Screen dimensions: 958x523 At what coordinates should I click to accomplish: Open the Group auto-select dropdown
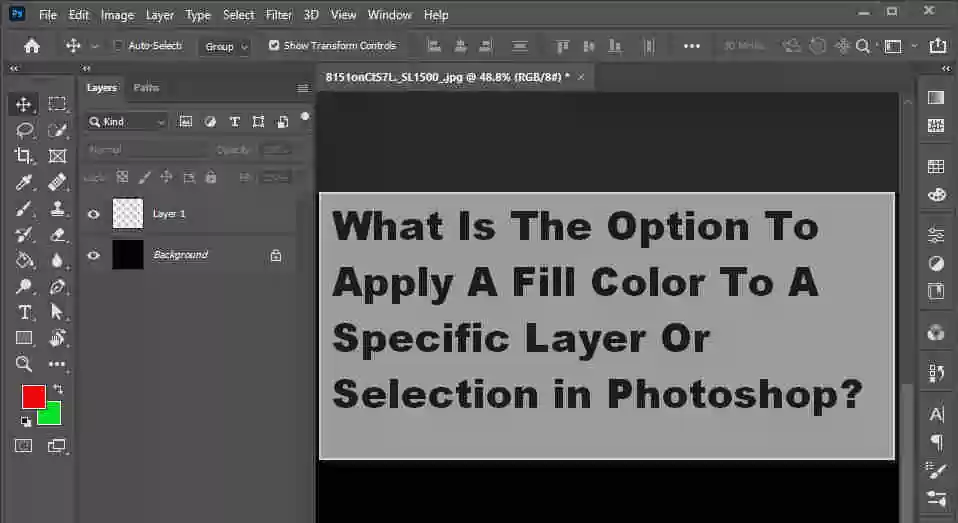click(x=224, y=46)
